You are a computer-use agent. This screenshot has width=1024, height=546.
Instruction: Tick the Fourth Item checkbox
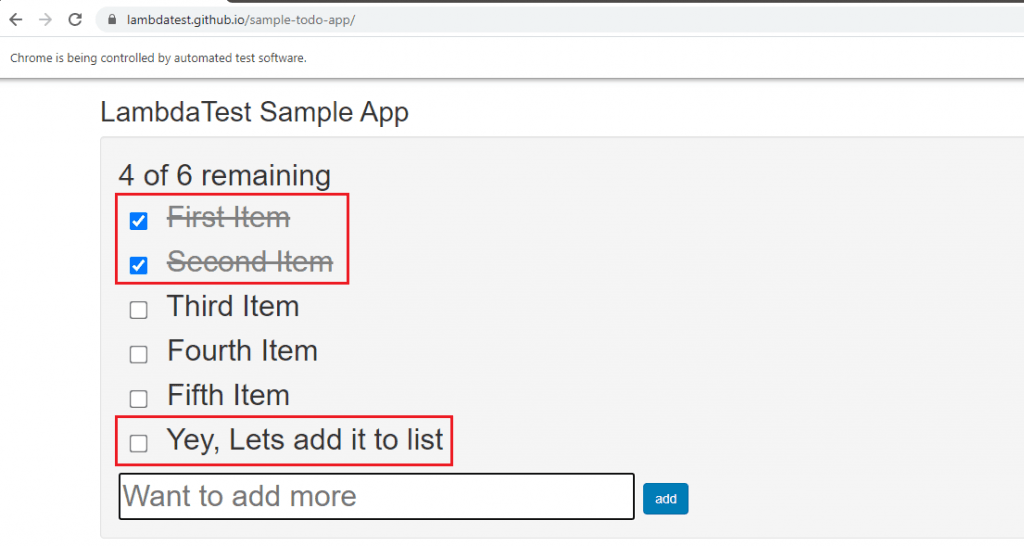[x=139, y=354]
